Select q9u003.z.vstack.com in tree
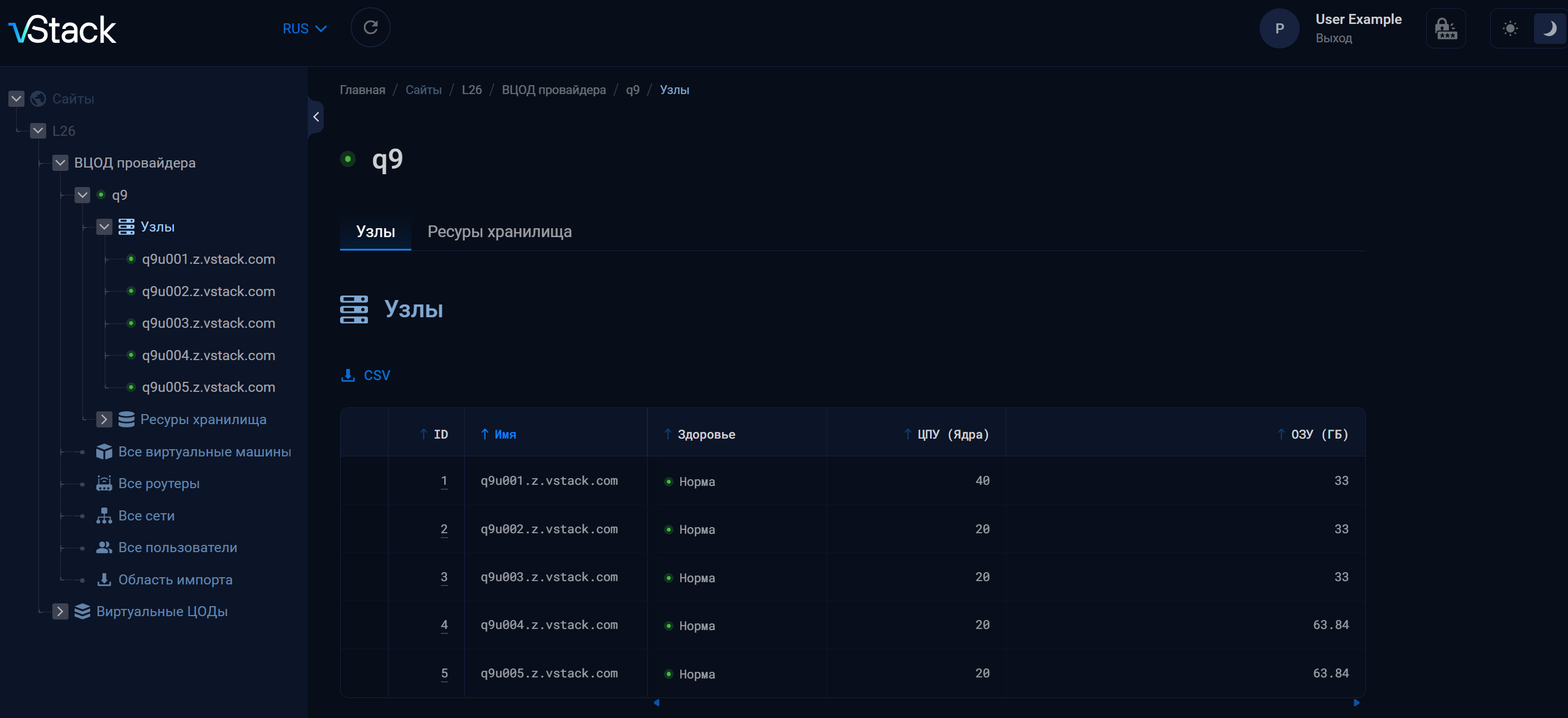The height and width of the screenshot is (718, 1568). tap(208, 323)
